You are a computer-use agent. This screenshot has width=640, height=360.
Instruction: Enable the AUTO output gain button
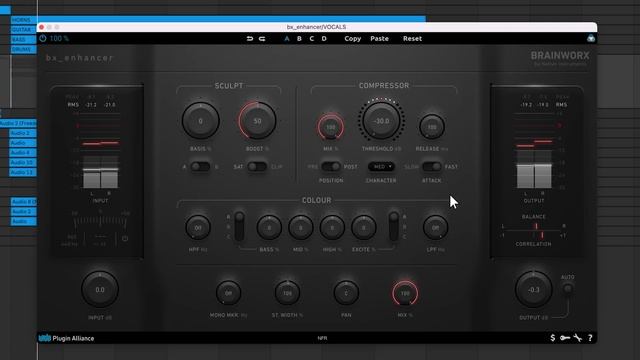coord(567,289)
